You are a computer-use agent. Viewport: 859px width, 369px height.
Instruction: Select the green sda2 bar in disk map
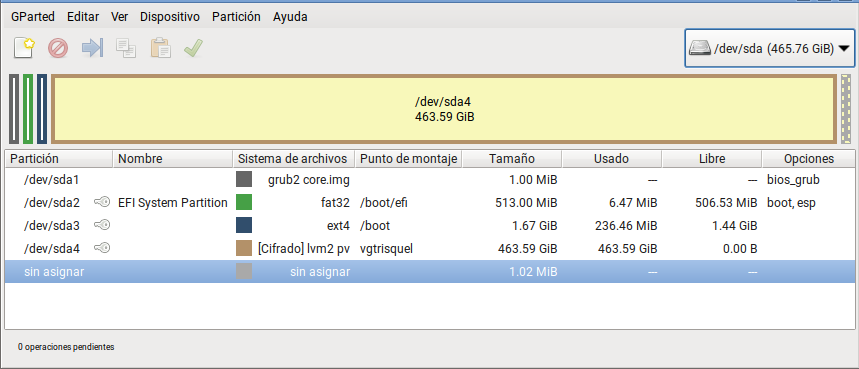click(x=28, y=109)
